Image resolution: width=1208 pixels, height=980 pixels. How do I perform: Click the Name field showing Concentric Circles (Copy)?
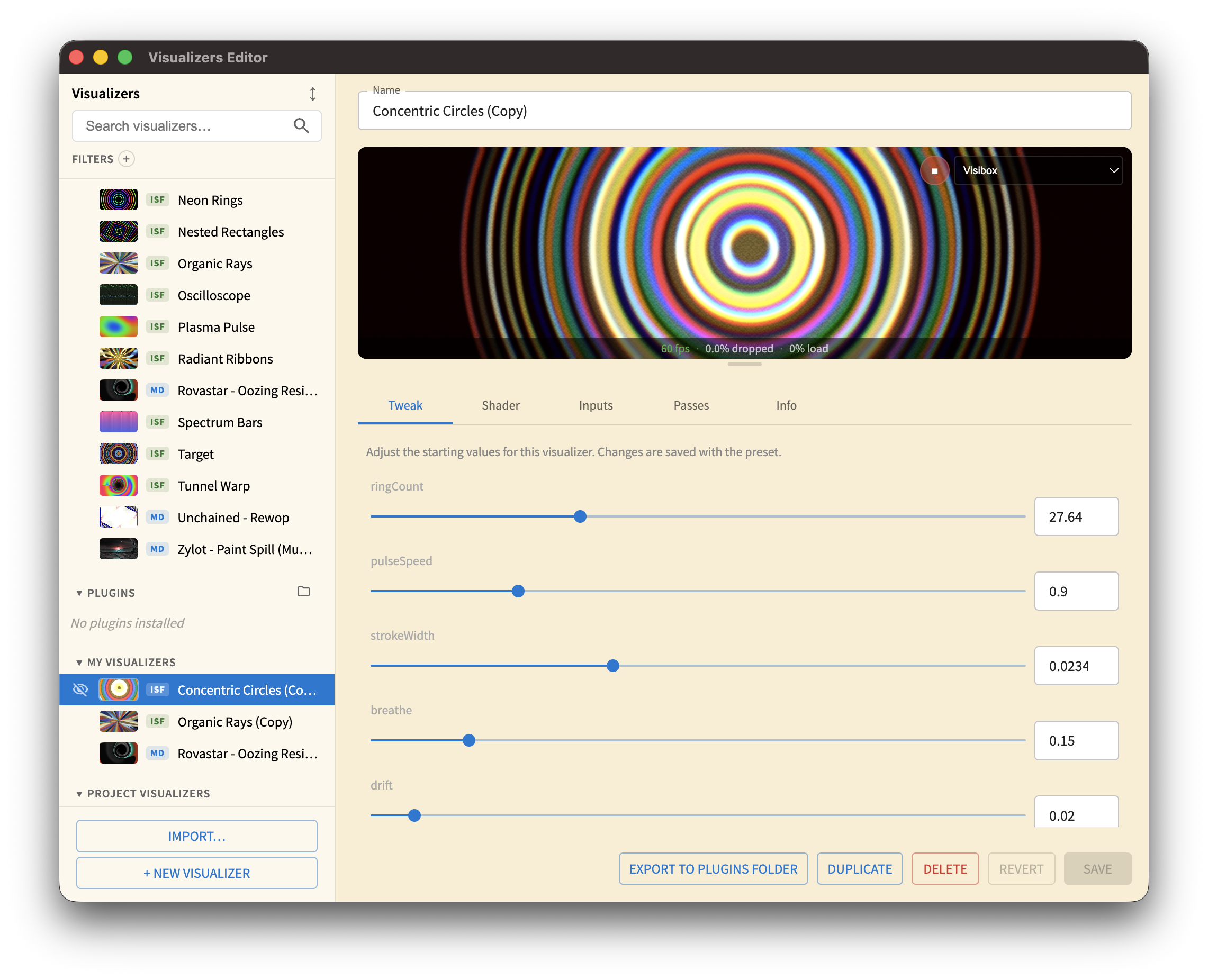744,111
